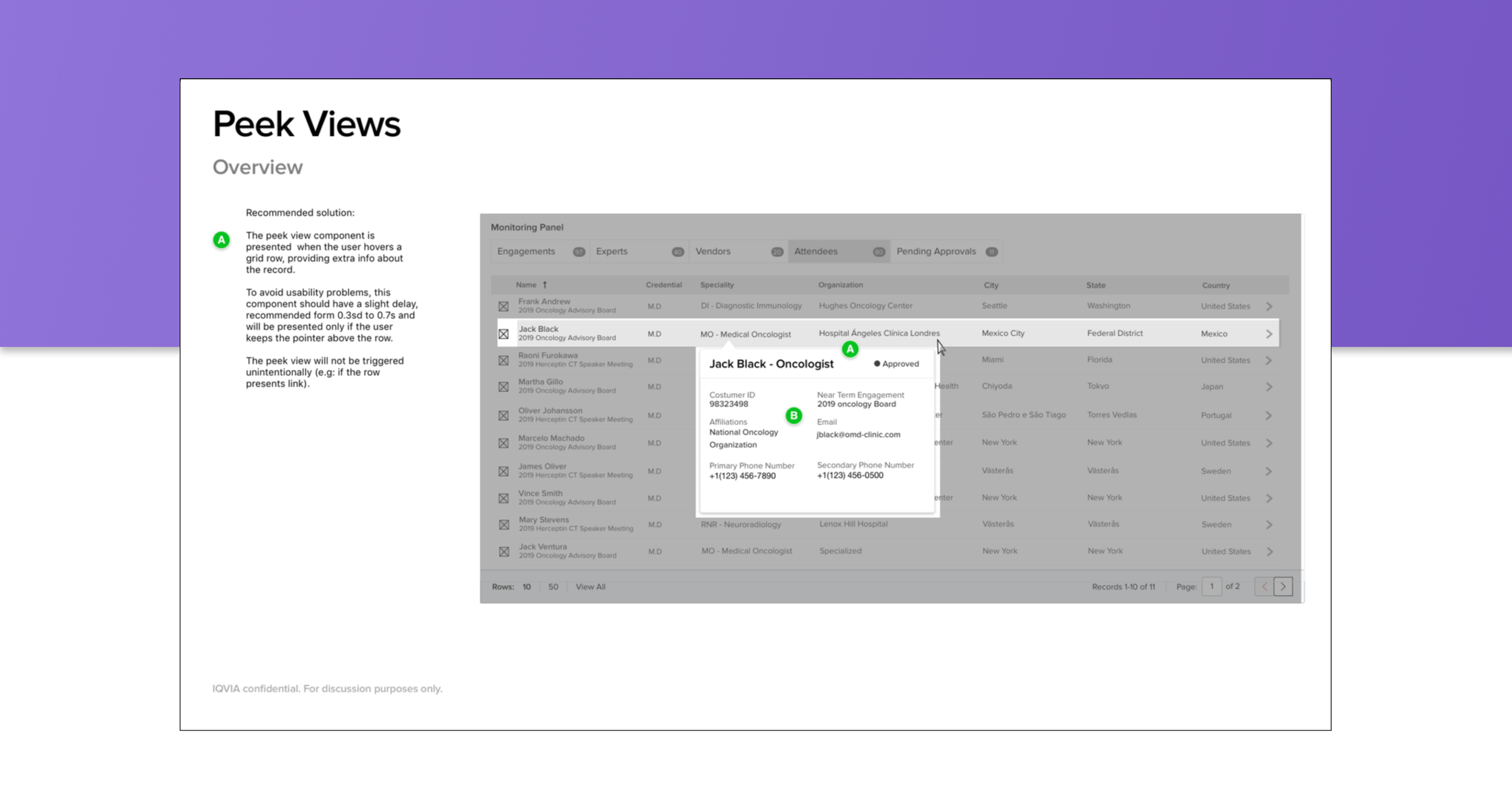The width and height of the screenshot is (1512, 809).
Task: Click View All rows link
Action: (x=590, y=587)
